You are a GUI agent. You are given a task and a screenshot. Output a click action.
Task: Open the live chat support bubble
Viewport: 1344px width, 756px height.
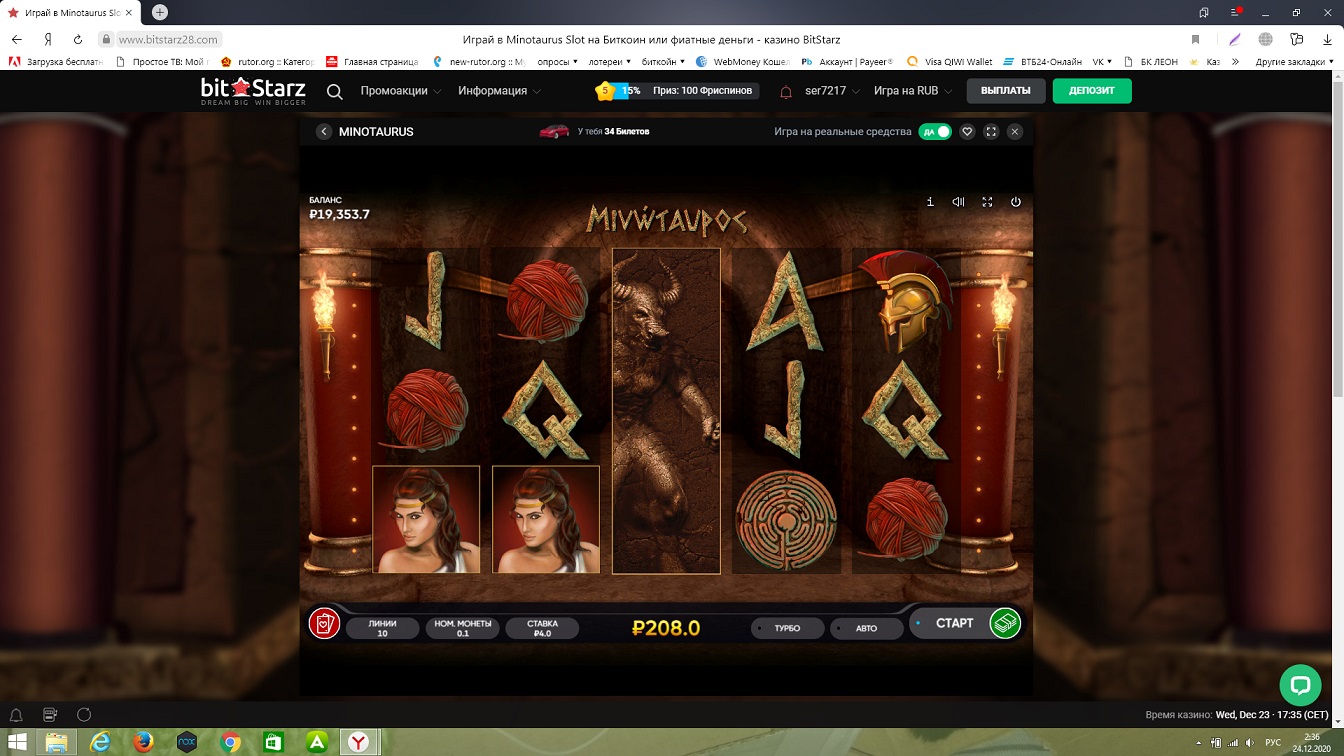click(x=1300, y=685)
